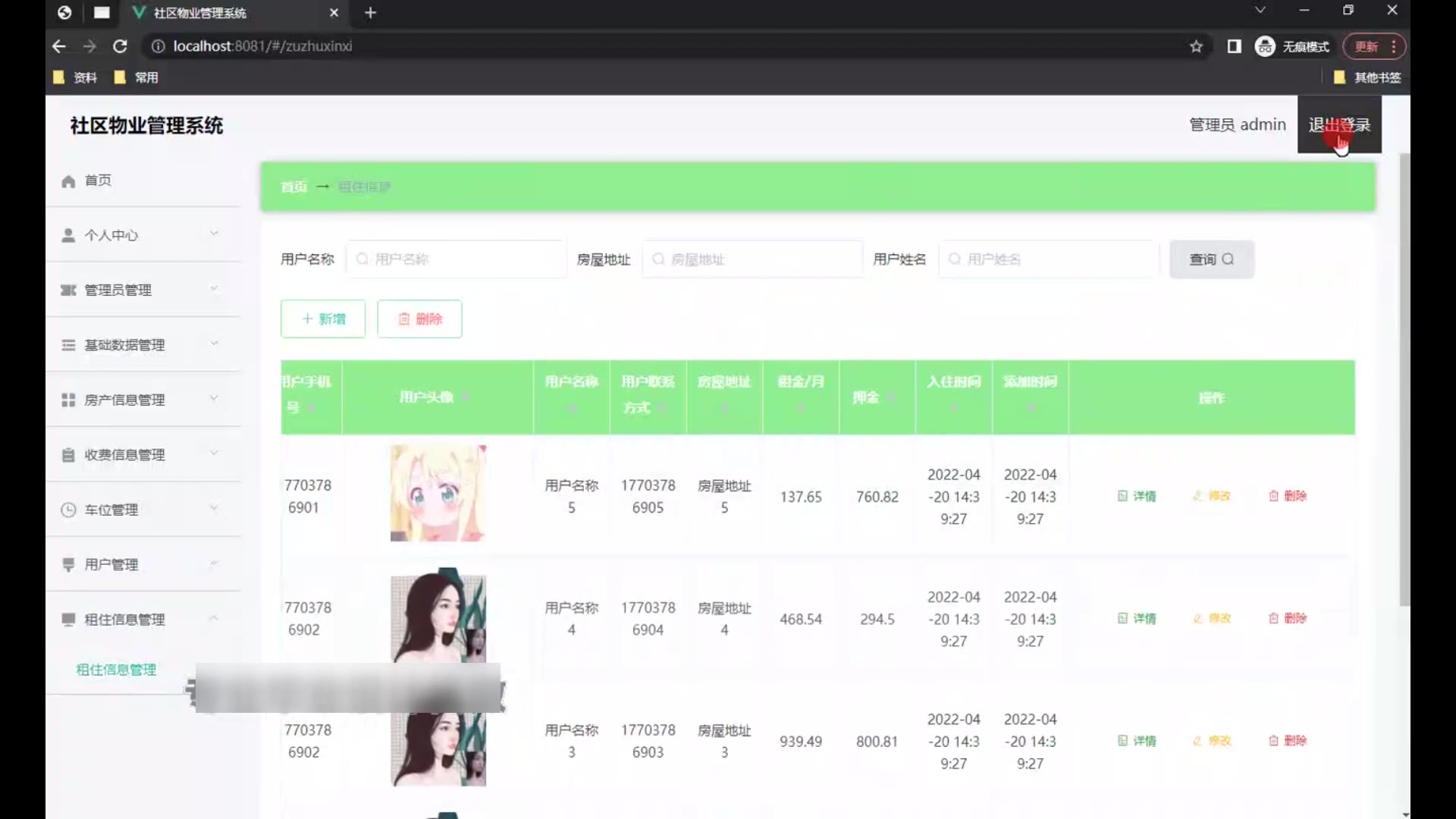1456x819 pixels.
Task: Click the bookmark star icon in address bar
Action: pos(1196,46)
